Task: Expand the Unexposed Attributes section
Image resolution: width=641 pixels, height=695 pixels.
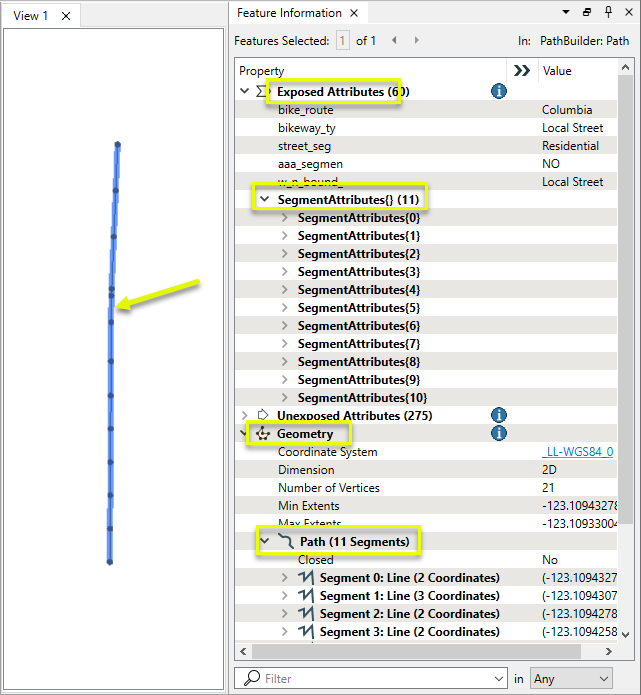Action: pyautogui.click(x=245, y=415)
